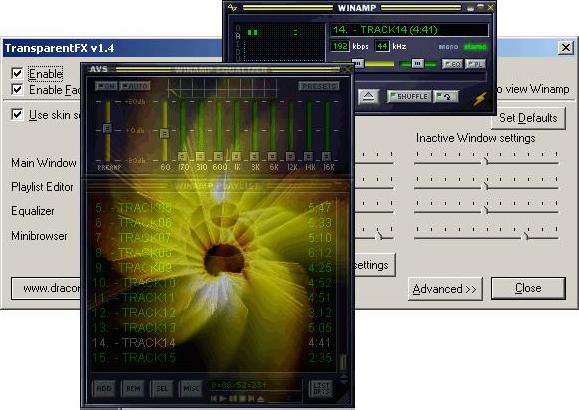
Task: Click the mini next-track button in the playlist footer
Action: [x=251, y=399]
